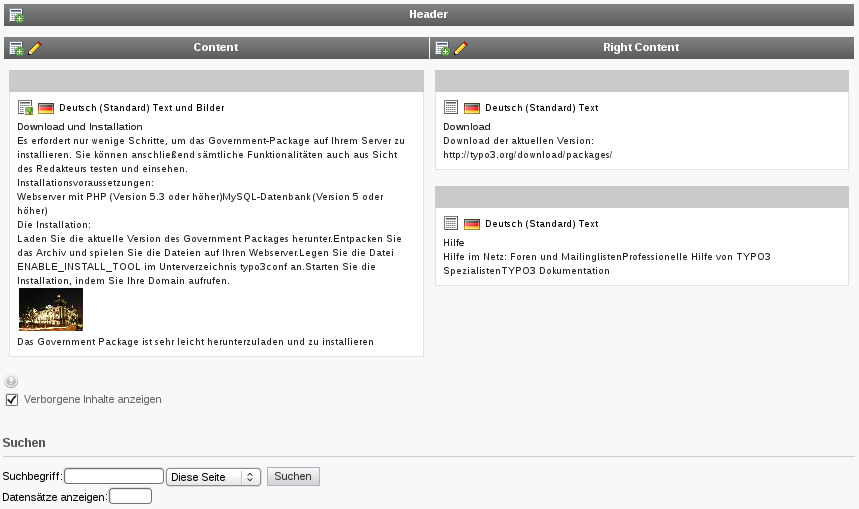Add new content element in Right Content column
859x509 pixels.
(442, 48)
